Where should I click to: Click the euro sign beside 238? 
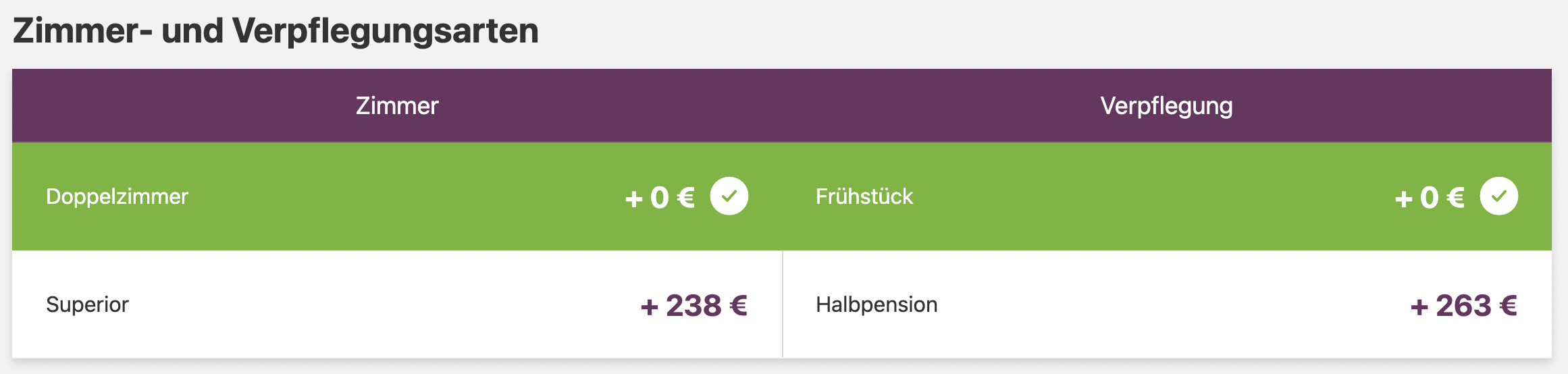point(738,306)
